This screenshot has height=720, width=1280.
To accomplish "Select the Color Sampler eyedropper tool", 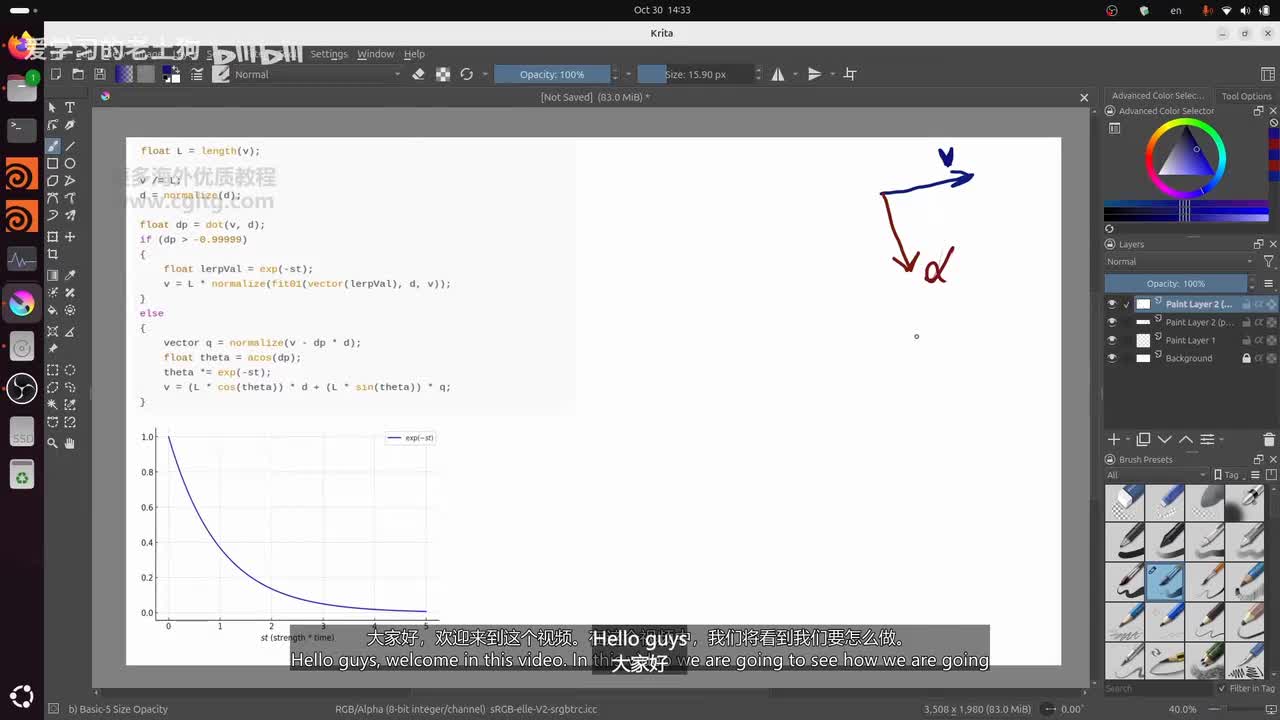I will (70, 275).
